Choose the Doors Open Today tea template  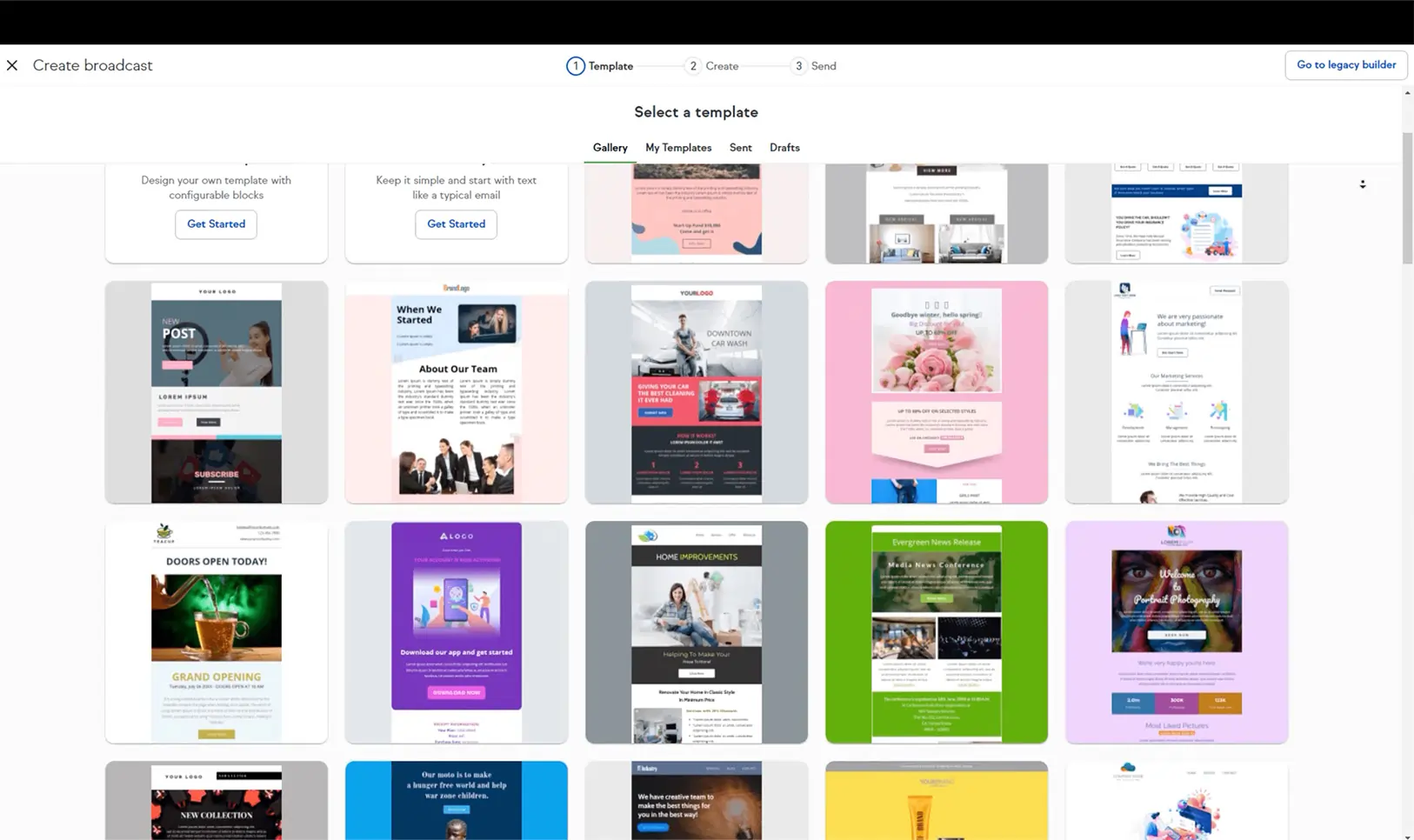(x=217, y=632)
